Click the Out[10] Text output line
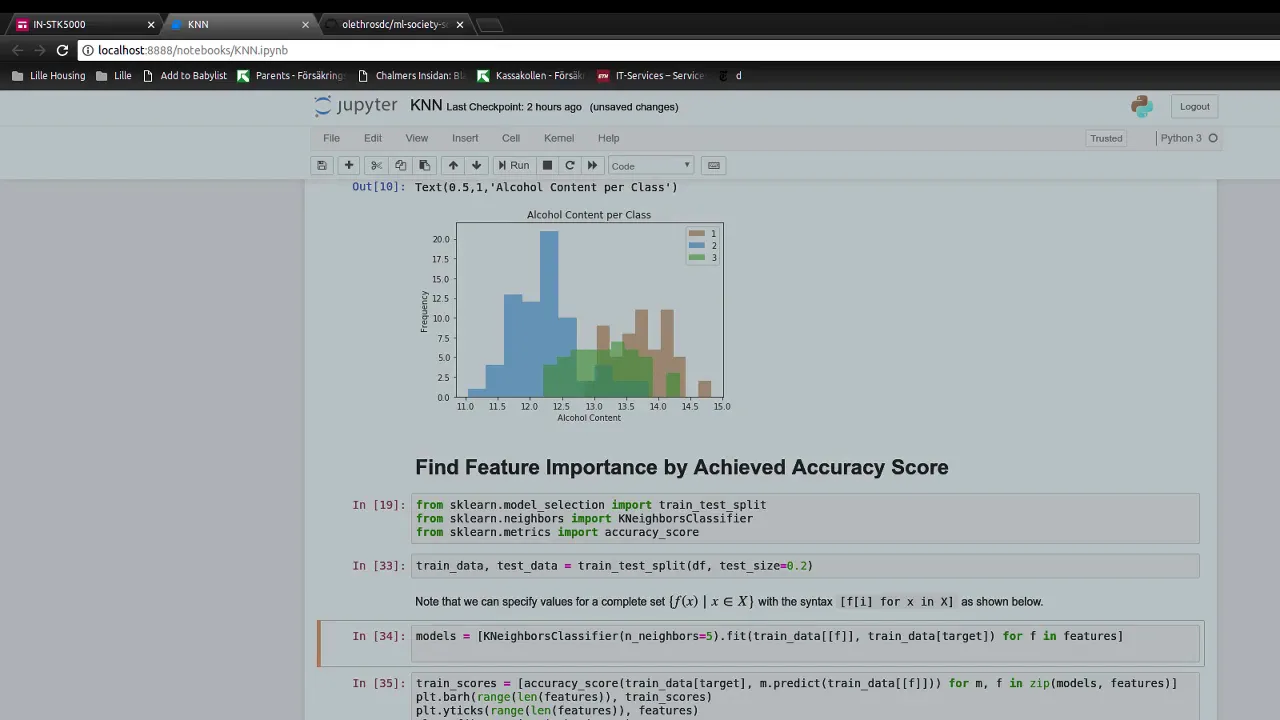This screenshot has height=720, width=1280. tap(546, 187)
